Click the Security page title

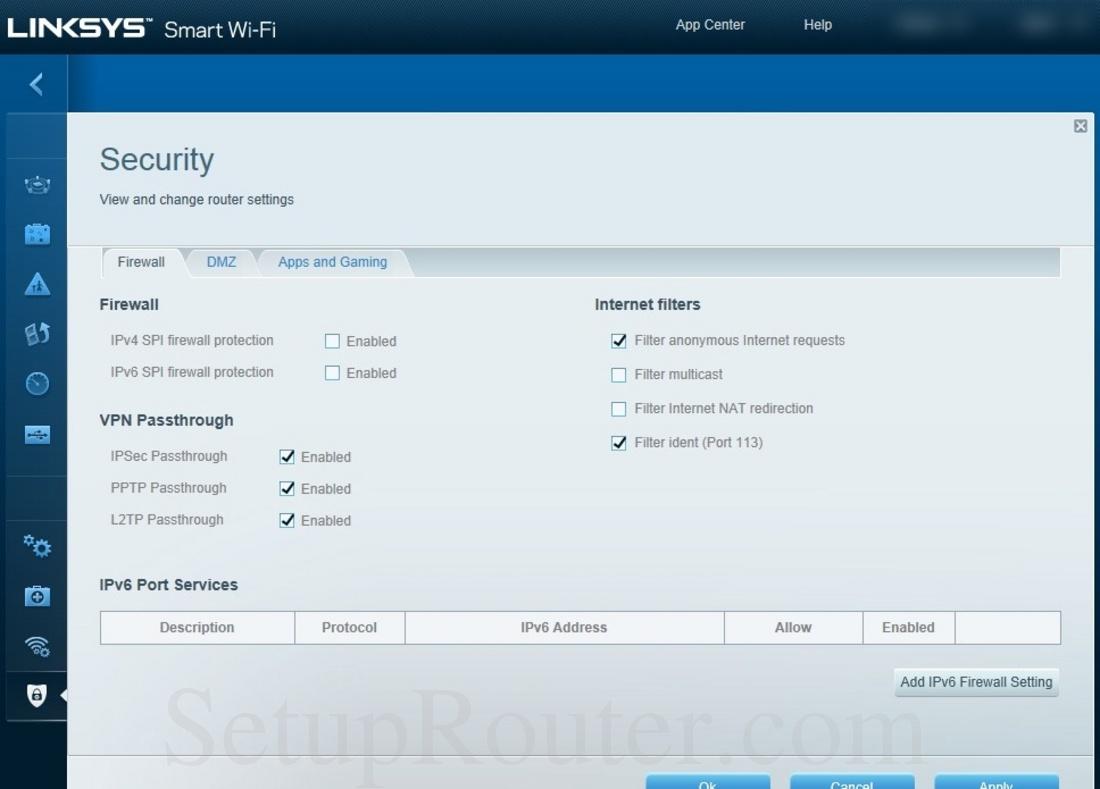click(156, 159)
